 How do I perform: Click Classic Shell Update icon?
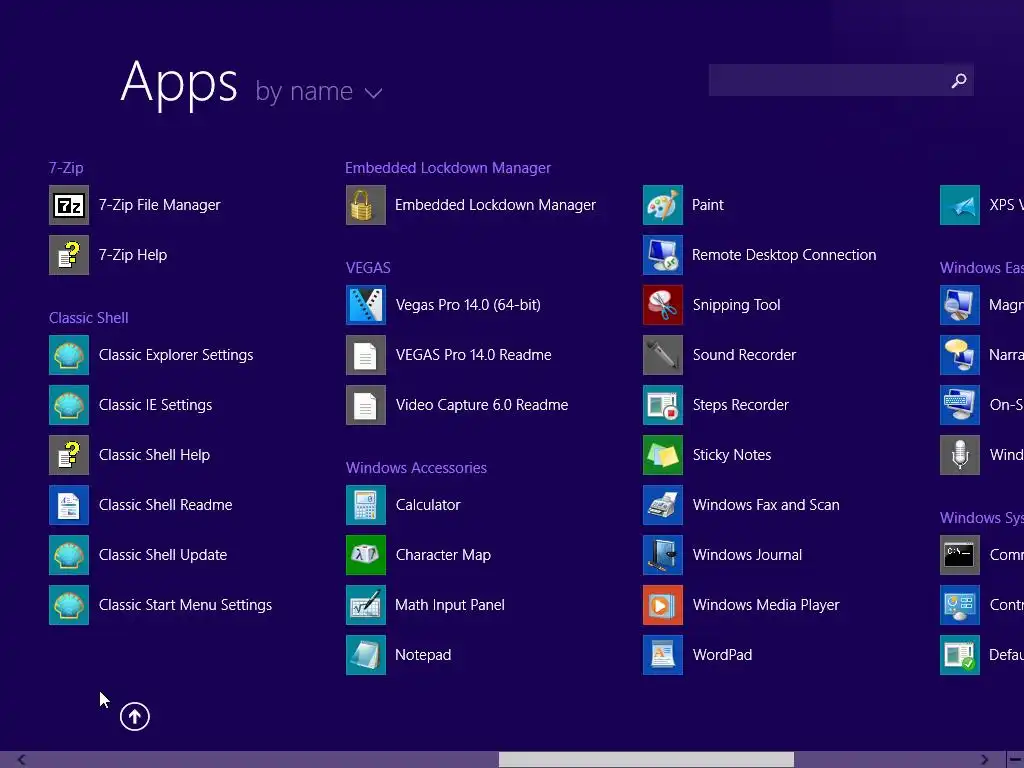click(x=69, y=555)
